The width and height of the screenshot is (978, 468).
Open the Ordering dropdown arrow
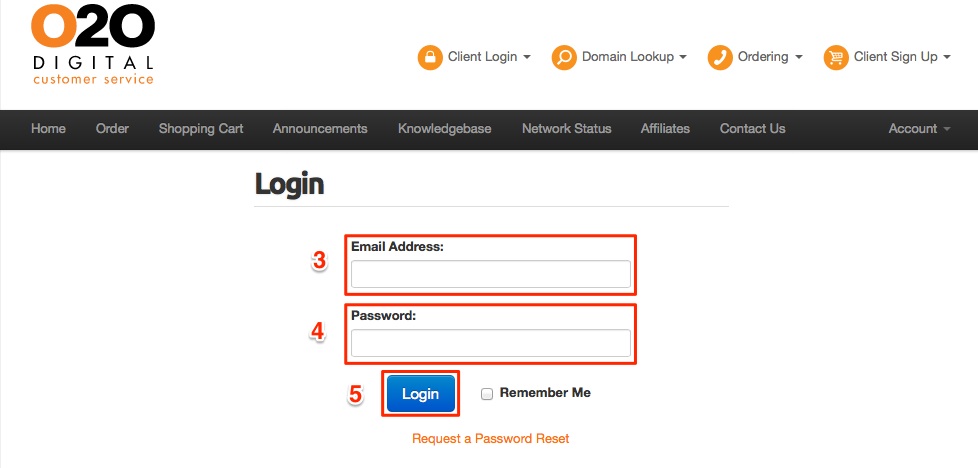(798, 57)
